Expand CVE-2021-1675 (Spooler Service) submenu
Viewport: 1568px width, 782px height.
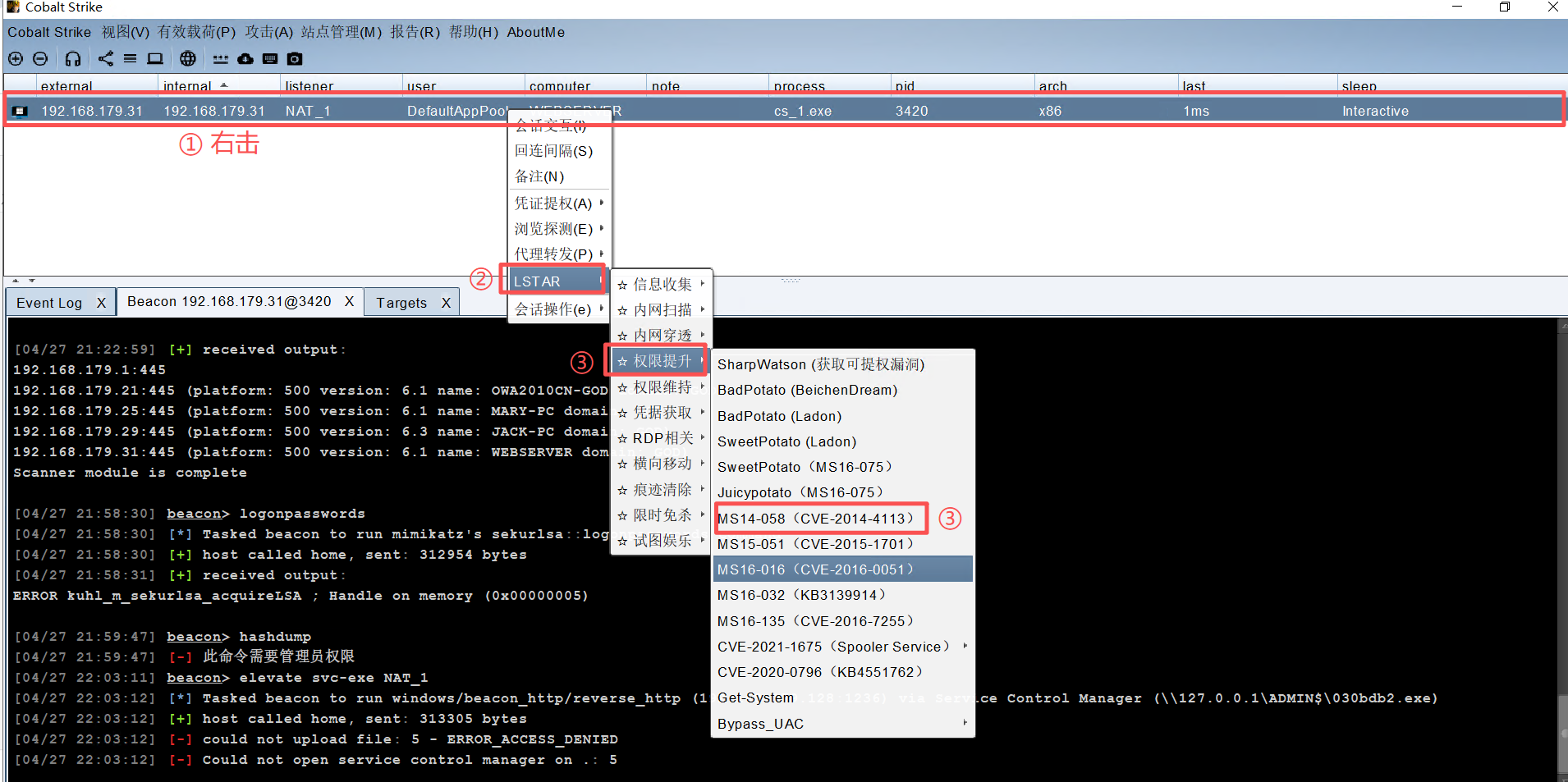[x=843, y=647]
